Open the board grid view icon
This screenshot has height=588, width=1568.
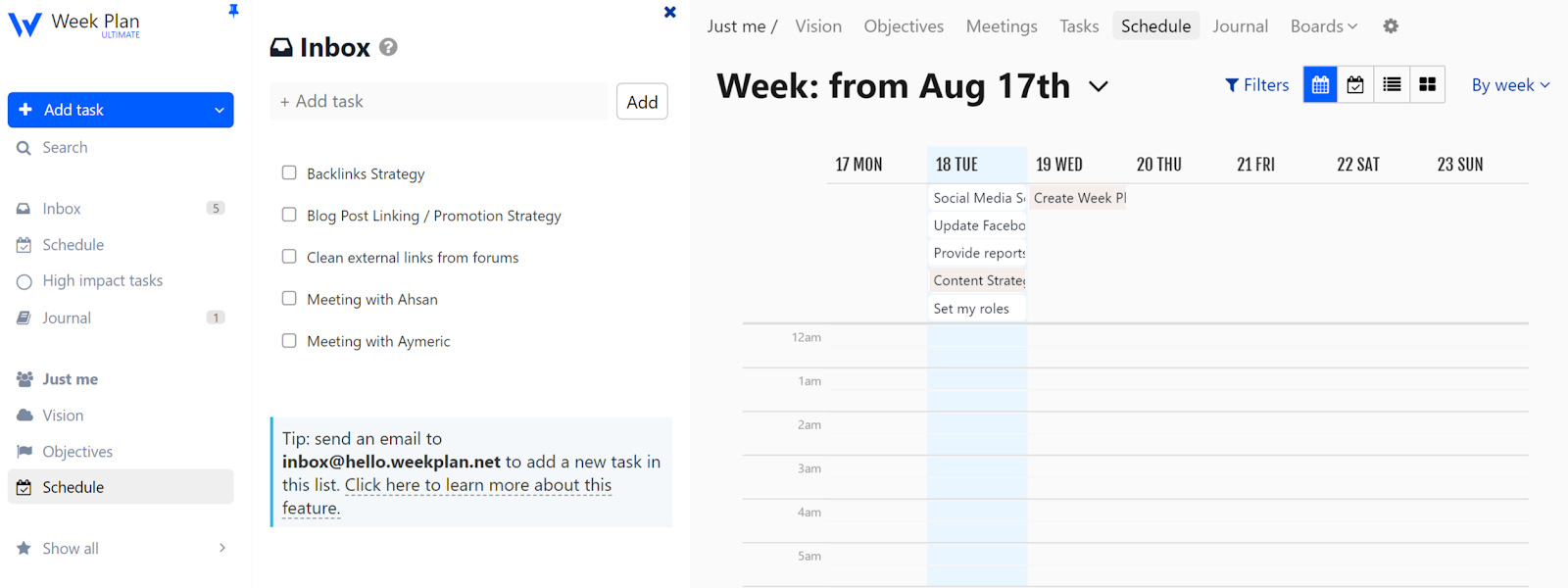[1426, 84]
